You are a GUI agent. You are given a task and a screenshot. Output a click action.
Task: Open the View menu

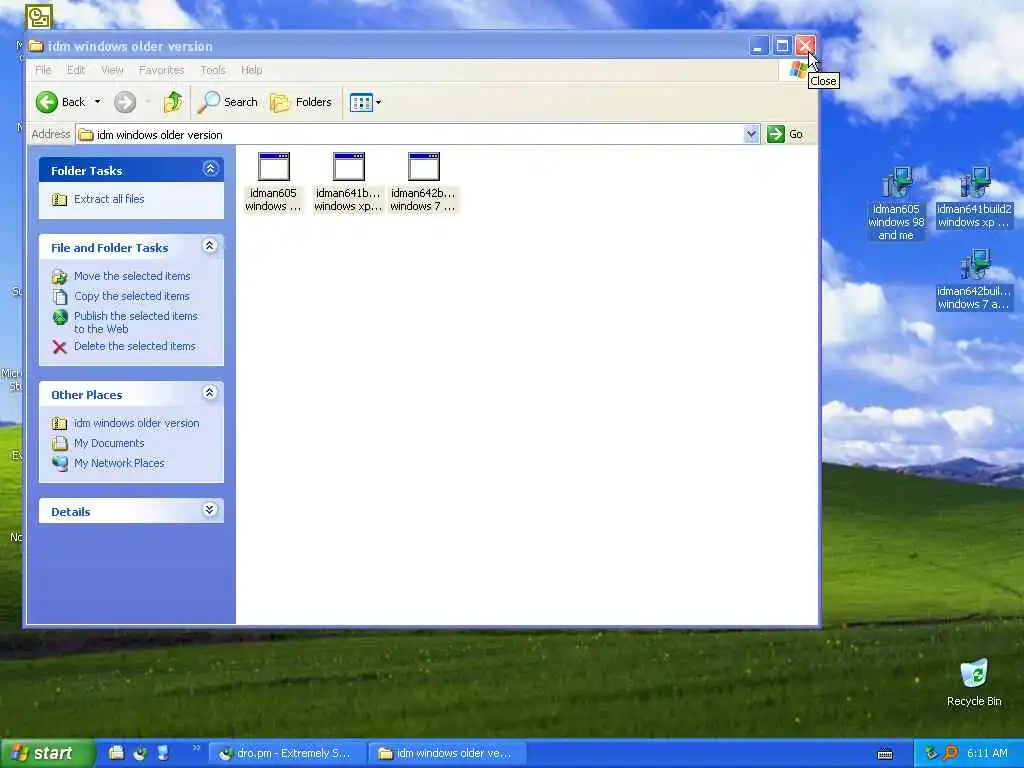(112, 70)
